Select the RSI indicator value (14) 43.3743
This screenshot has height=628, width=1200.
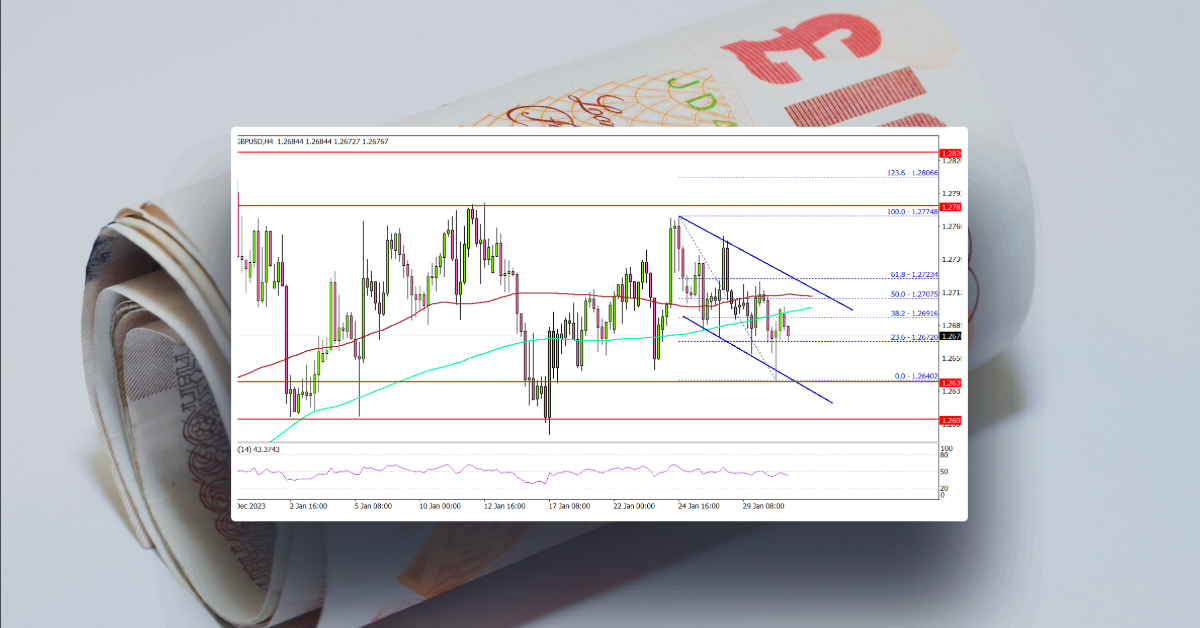258,449
